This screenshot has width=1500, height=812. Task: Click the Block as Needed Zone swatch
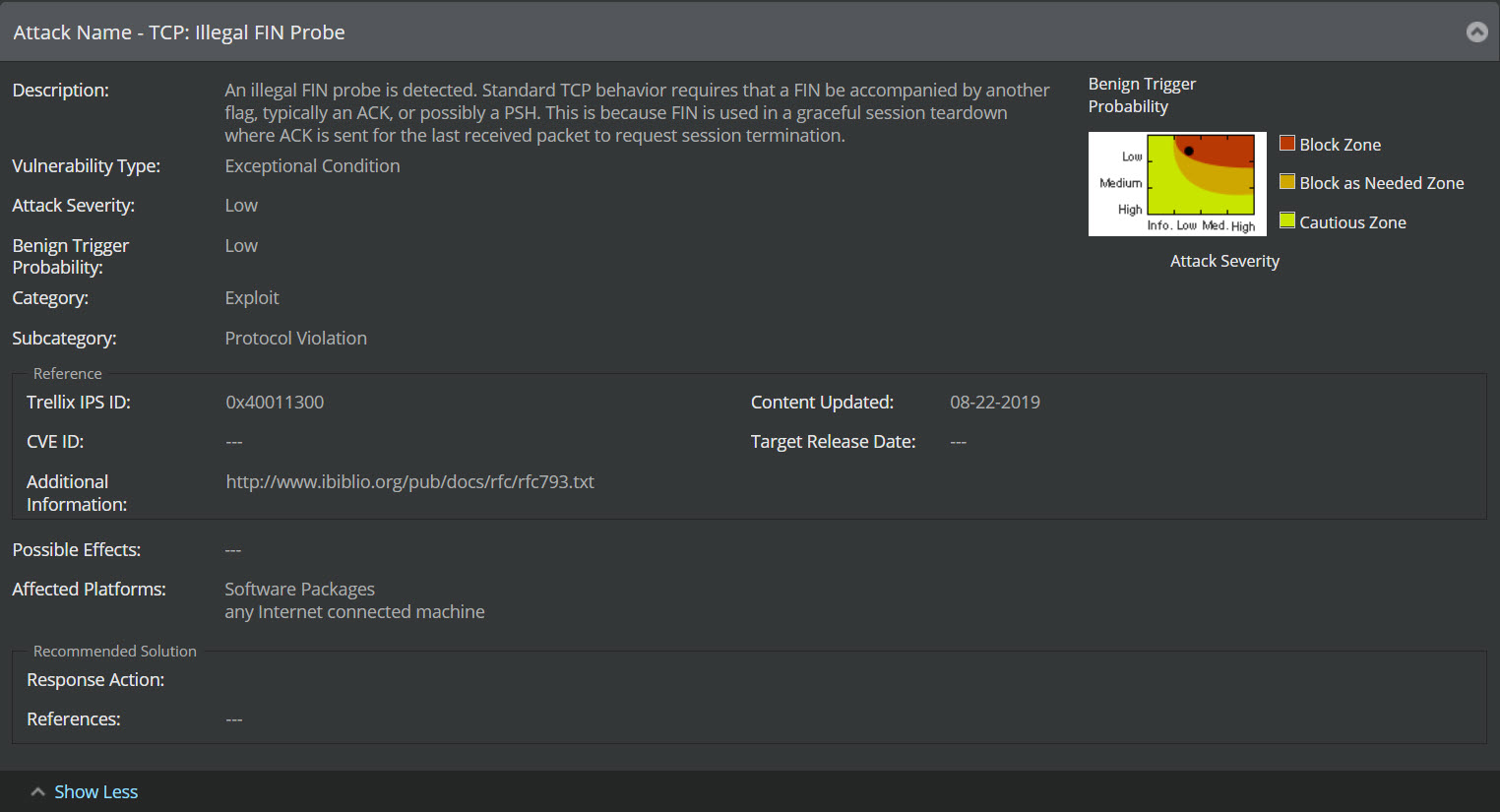(x=1286, y=182)
